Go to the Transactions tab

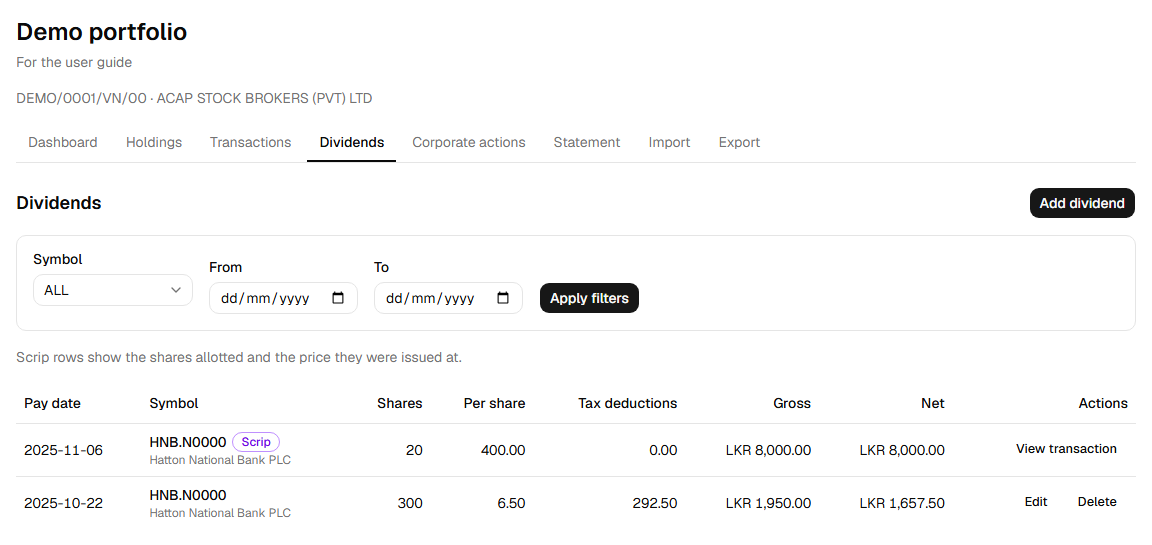[x=250, y=142]
